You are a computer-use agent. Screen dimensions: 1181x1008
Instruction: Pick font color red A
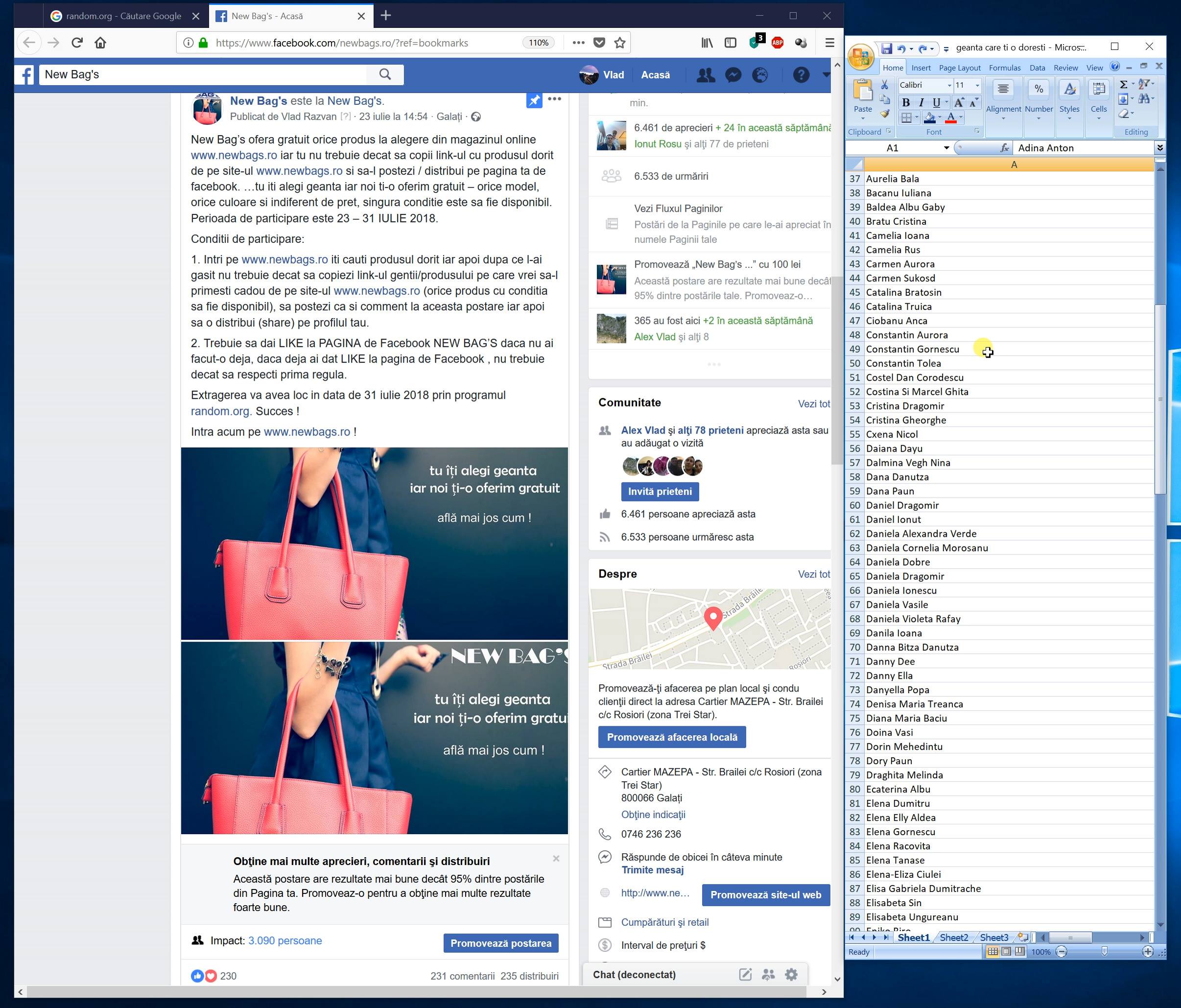pos(950,118)
